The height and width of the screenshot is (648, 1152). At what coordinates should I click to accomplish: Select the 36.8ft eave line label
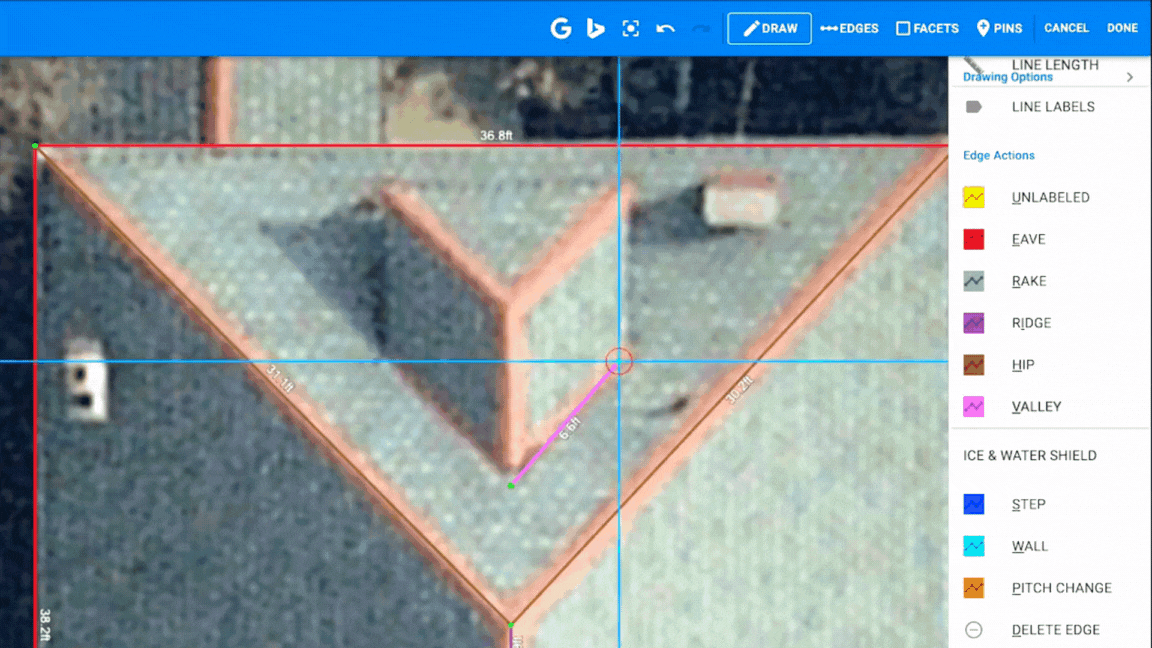(496, 136)
